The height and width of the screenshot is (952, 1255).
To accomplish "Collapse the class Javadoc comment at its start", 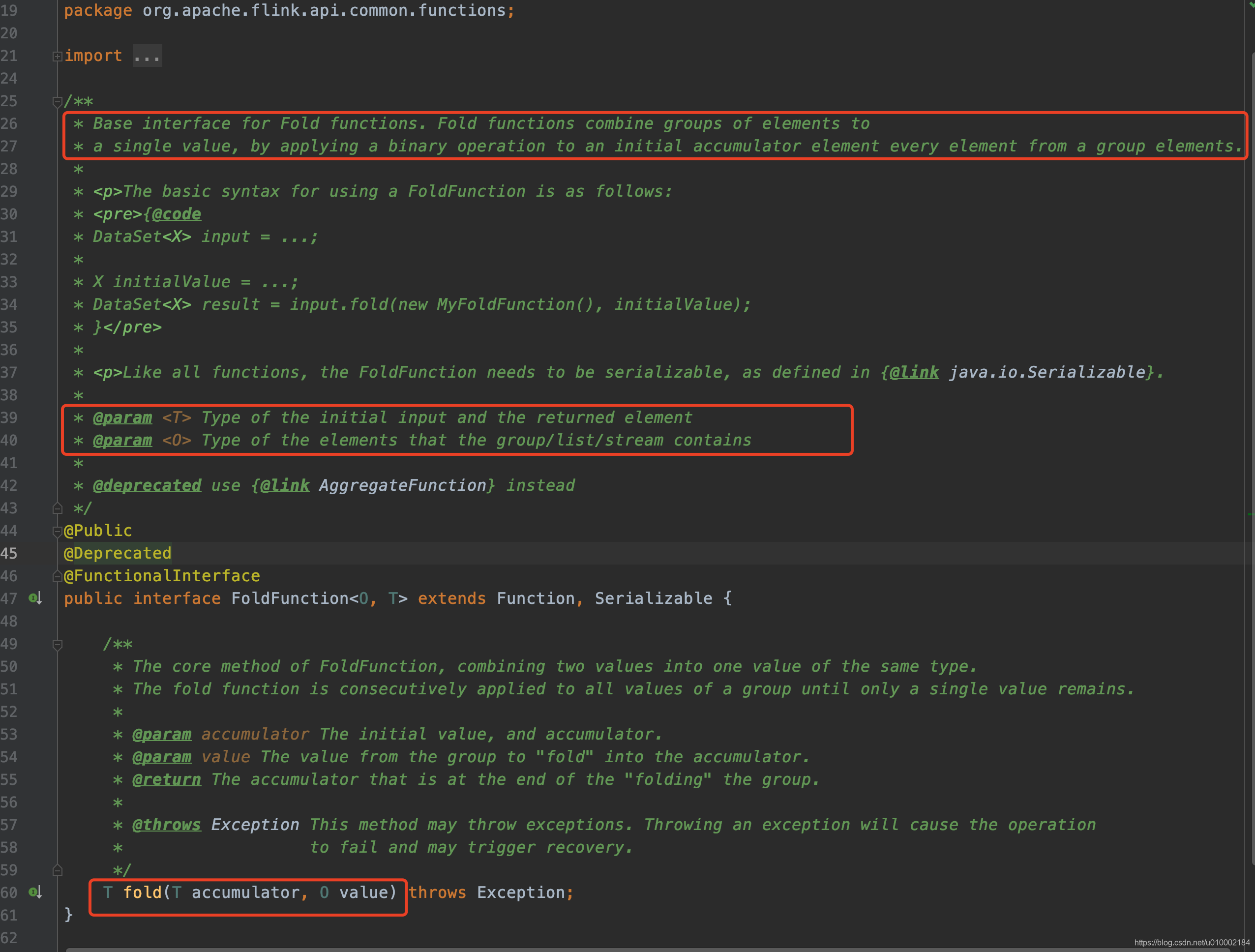I will coord(57,102).
